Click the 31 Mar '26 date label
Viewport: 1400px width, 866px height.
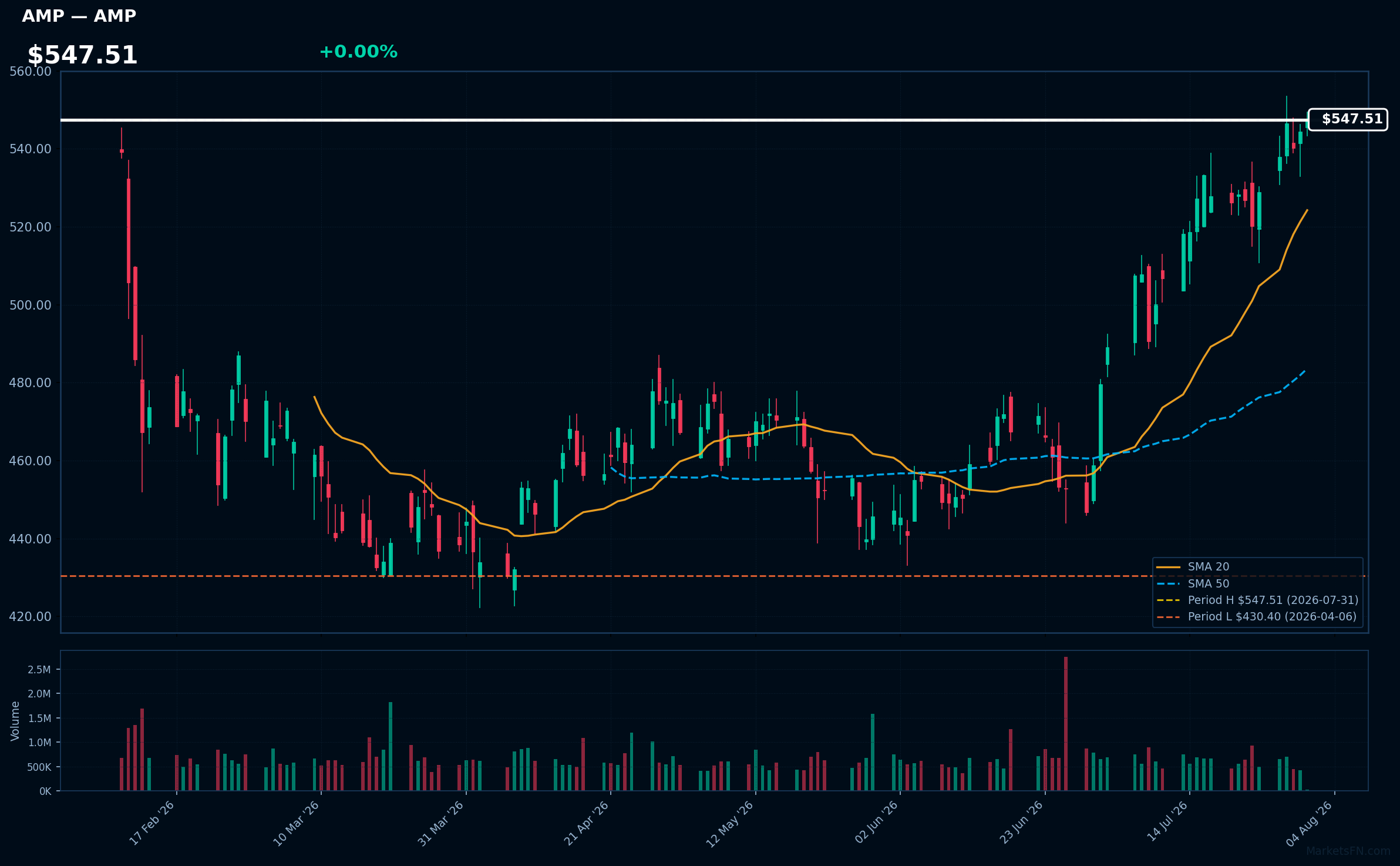440,823
